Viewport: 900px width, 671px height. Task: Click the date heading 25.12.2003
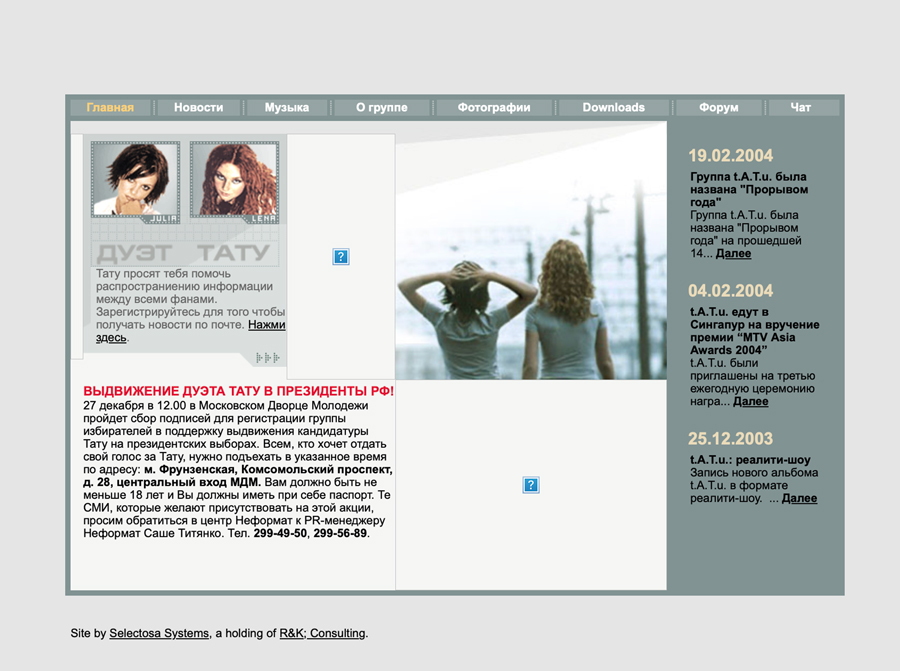(x=731, y=439)
